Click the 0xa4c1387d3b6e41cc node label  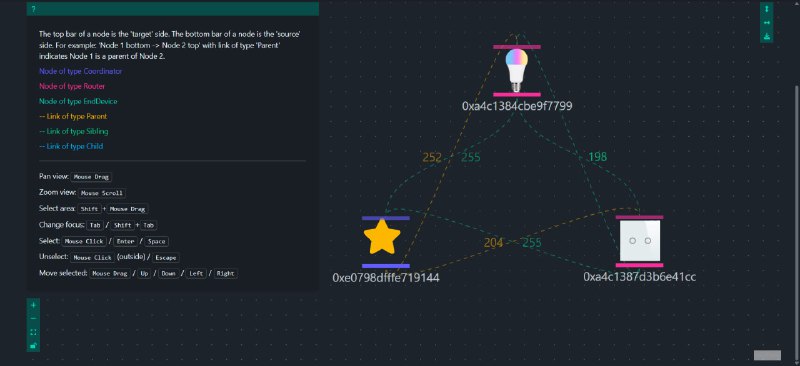[x=639, y=277]
